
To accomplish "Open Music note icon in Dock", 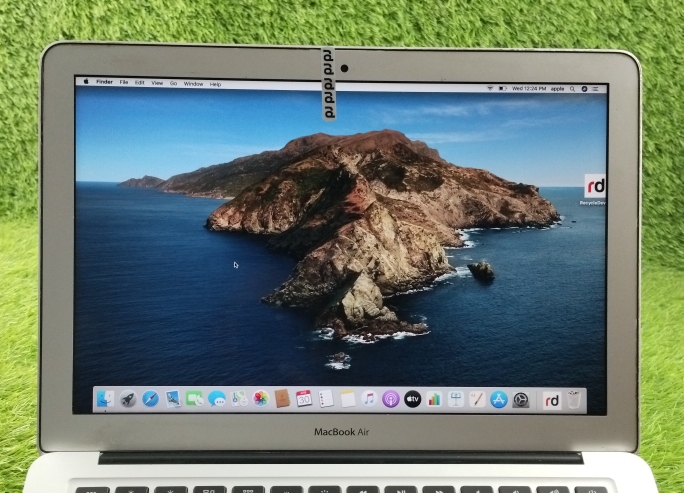I will tap(369, 399).
